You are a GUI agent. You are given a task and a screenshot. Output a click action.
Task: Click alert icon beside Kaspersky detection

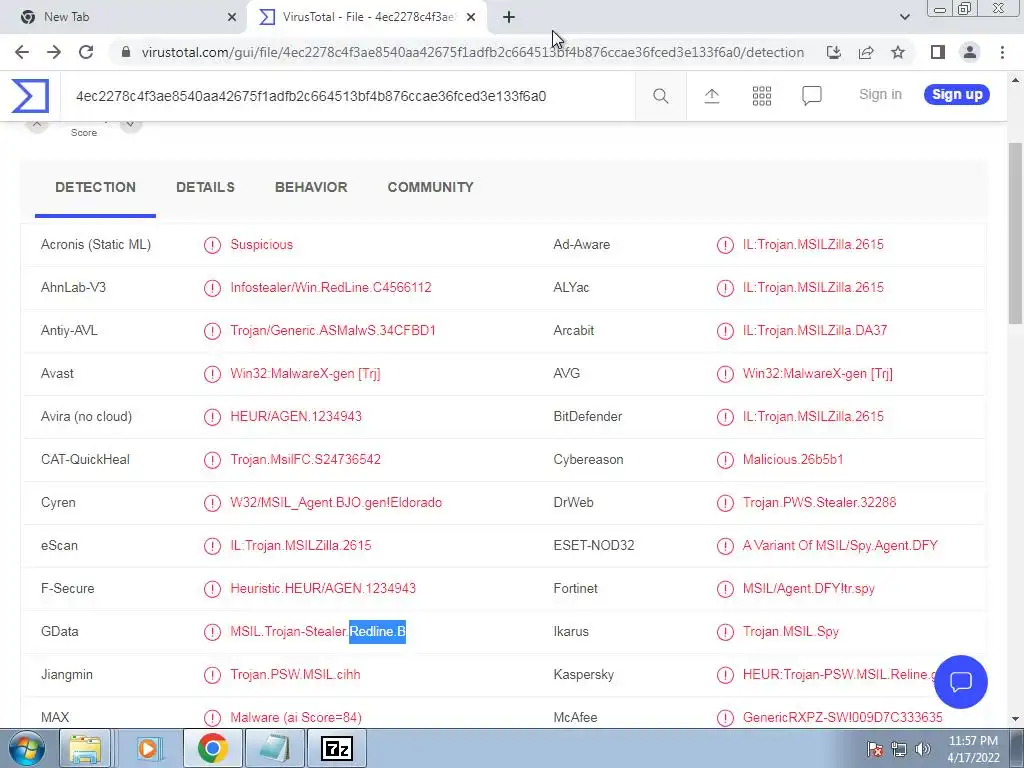(x=725, y=675)
